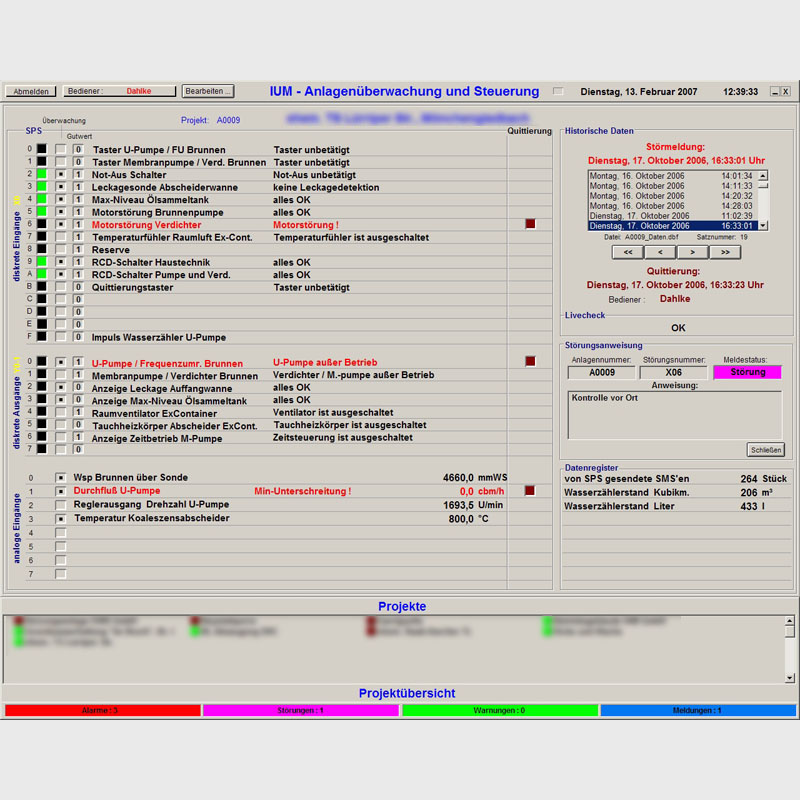Click black status LED for Quittierungstaster row
Image resolution: width=800 pixels, height=800 pixels.
point(42,287)
